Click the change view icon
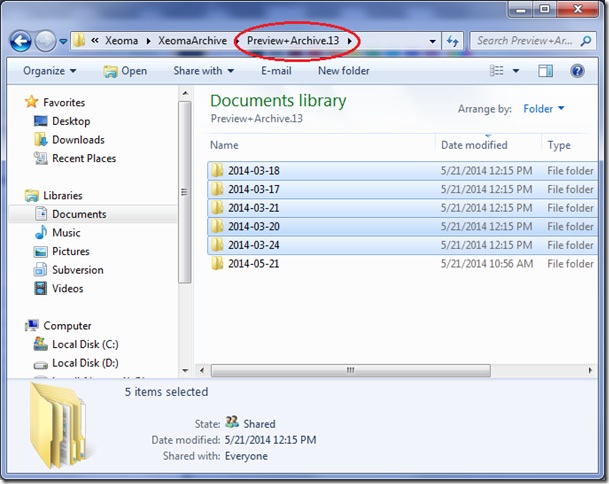The image size is (609, 484). click(x=496, y=71)
